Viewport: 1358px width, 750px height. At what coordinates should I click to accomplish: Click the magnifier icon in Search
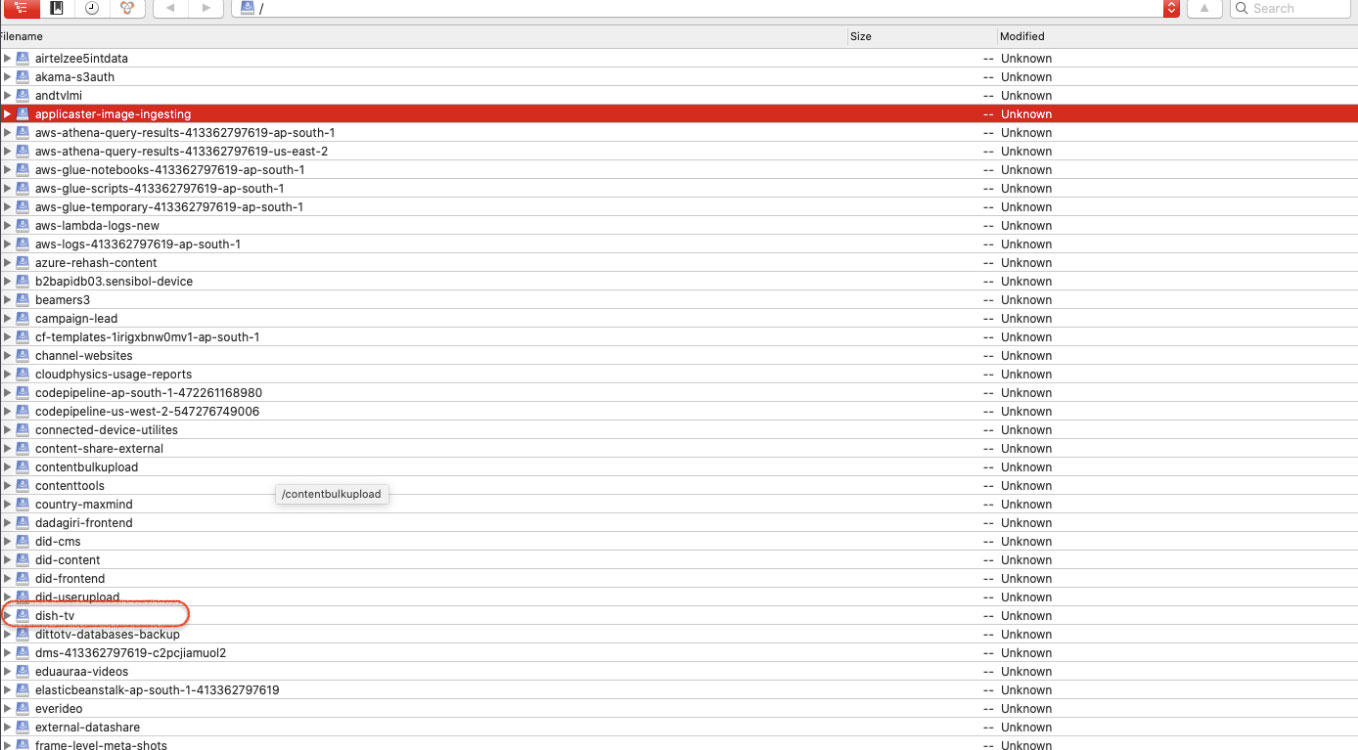click(1241, 8)
